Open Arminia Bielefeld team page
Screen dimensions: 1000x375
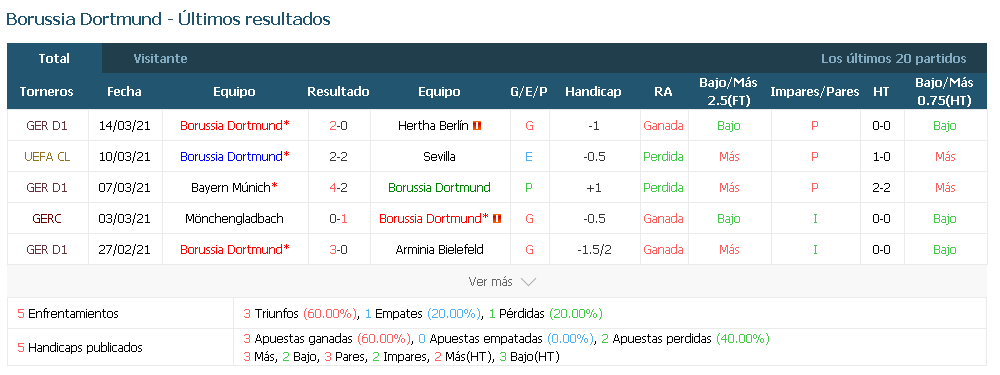tap(439, 249)
